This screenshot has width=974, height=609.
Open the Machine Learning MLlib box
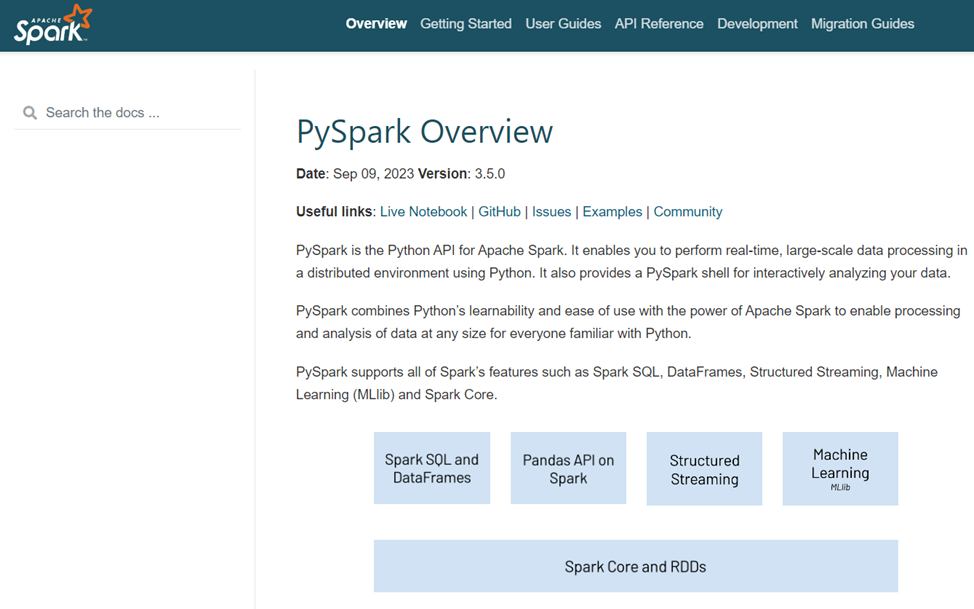point(840,468)
